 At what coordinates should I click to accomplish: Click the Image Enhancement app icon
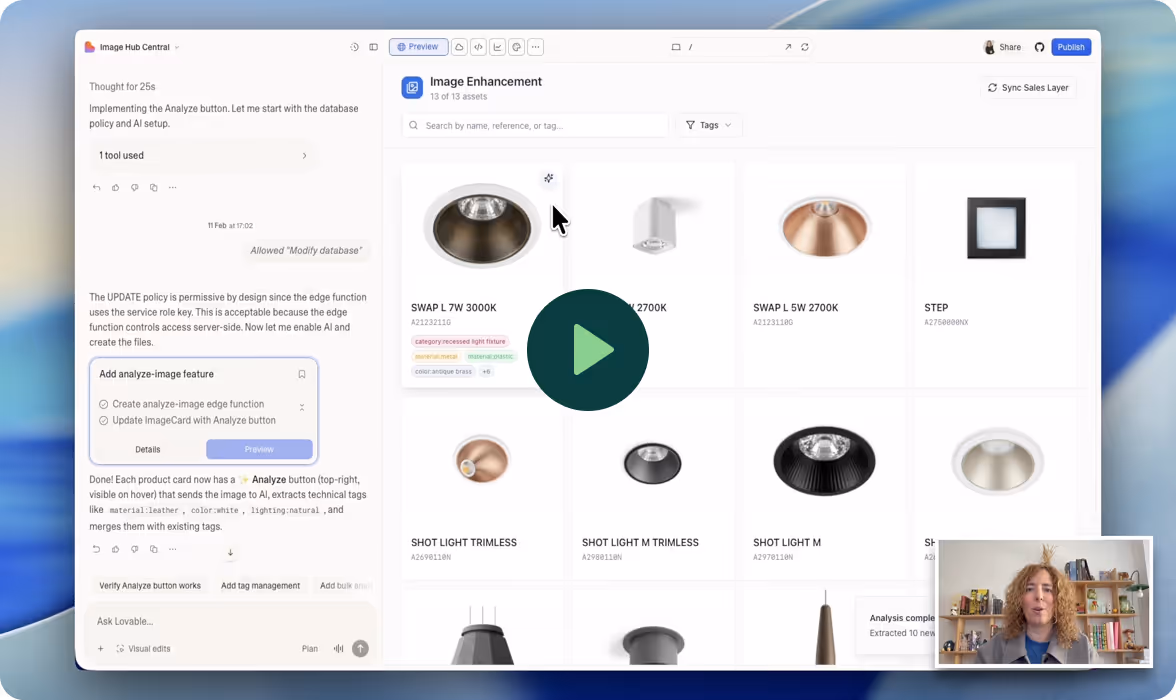click(412, 88)
